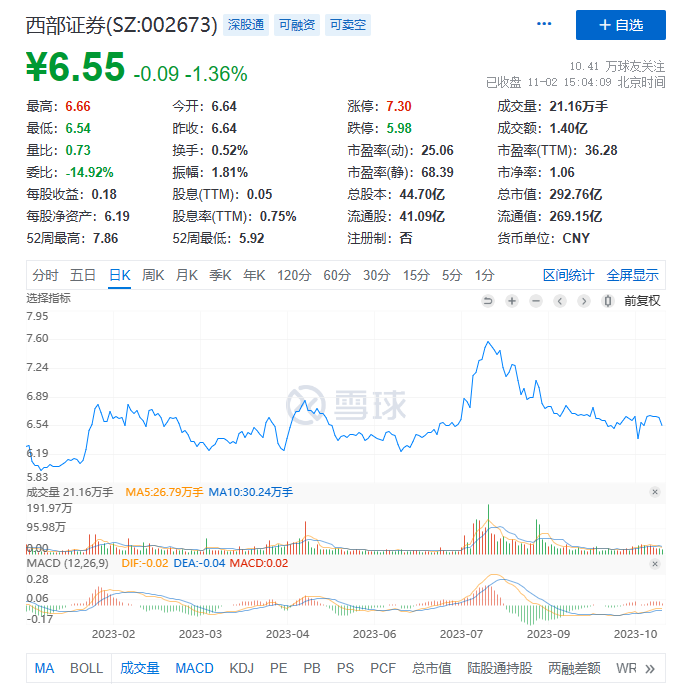The width and height of the screenshot is (688, 697).
Task: Select the 日K chart tab
Action: (x=120, y=275)
